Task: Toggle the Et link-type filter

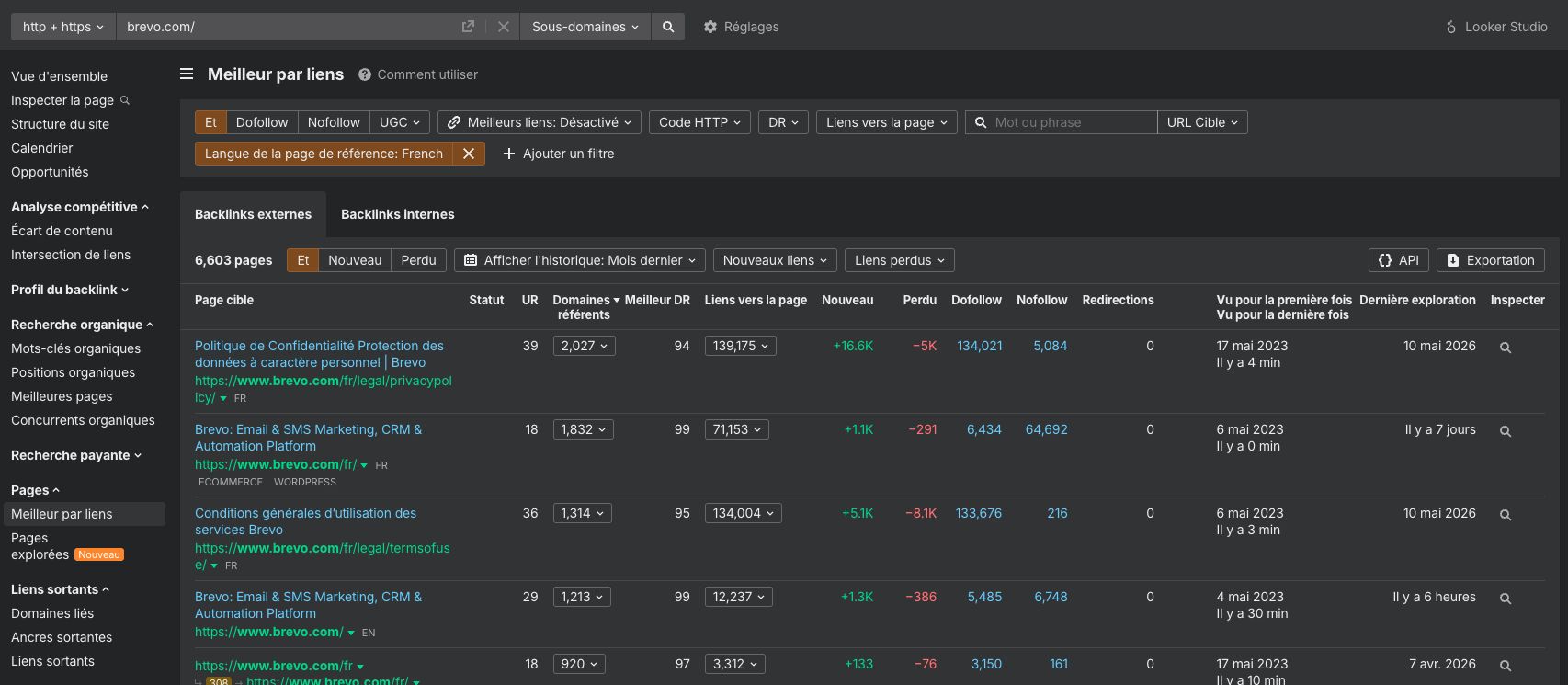Action: (210, 122)
